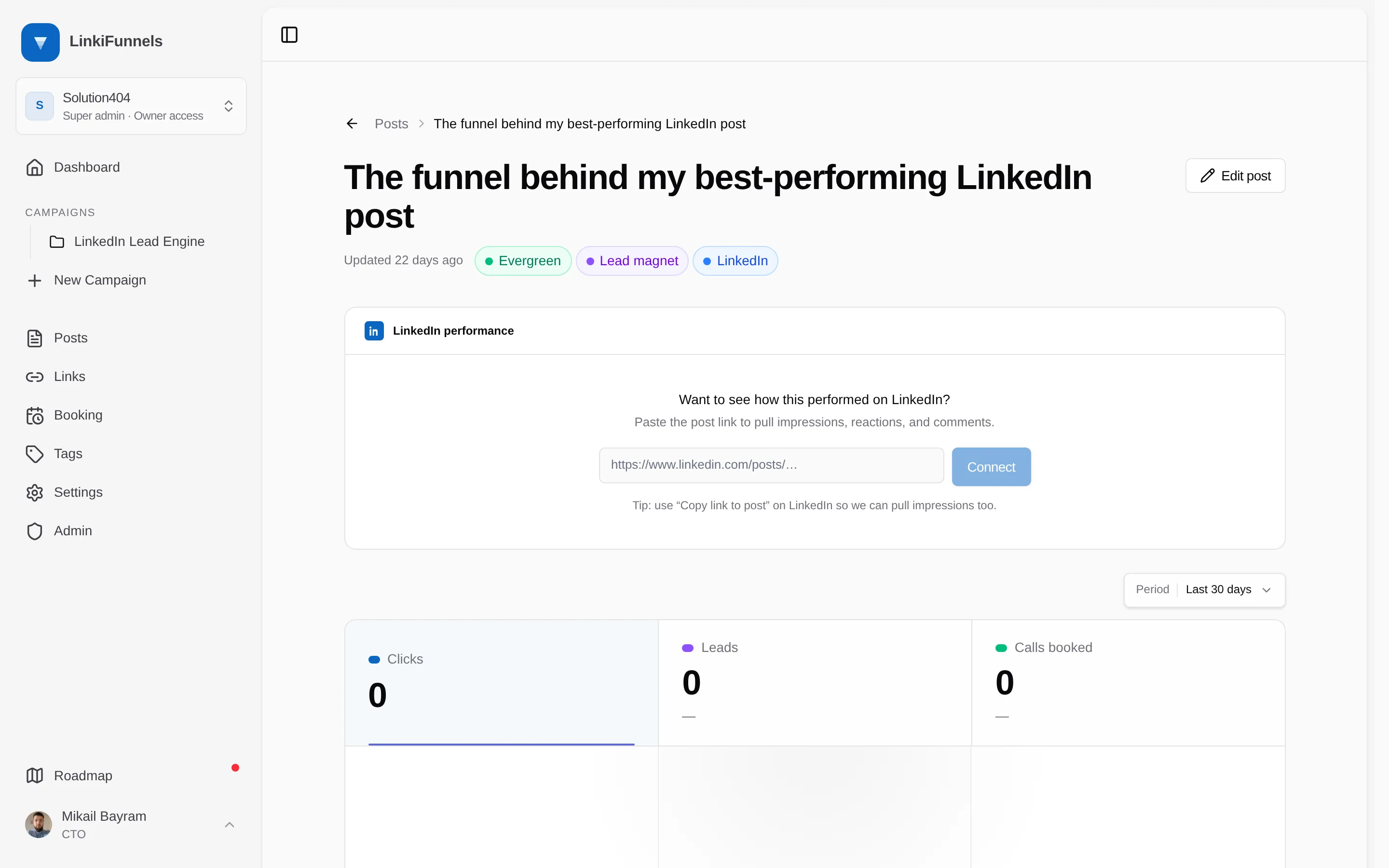
Task: Click the Connect button
Action: pyautogui.click(x=991, y=467)
